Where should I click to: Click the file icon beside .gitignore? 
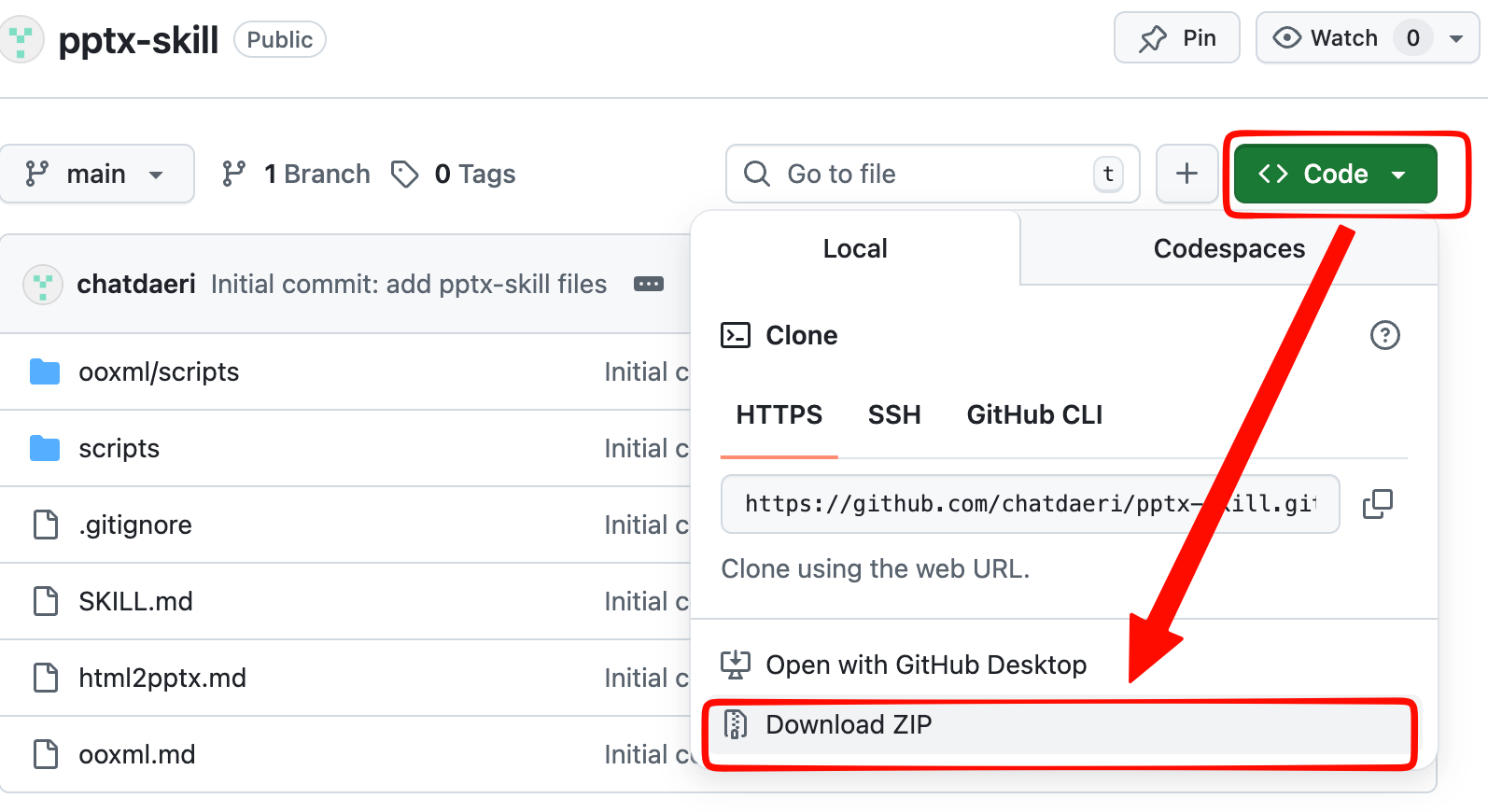[x=45, y=525]
